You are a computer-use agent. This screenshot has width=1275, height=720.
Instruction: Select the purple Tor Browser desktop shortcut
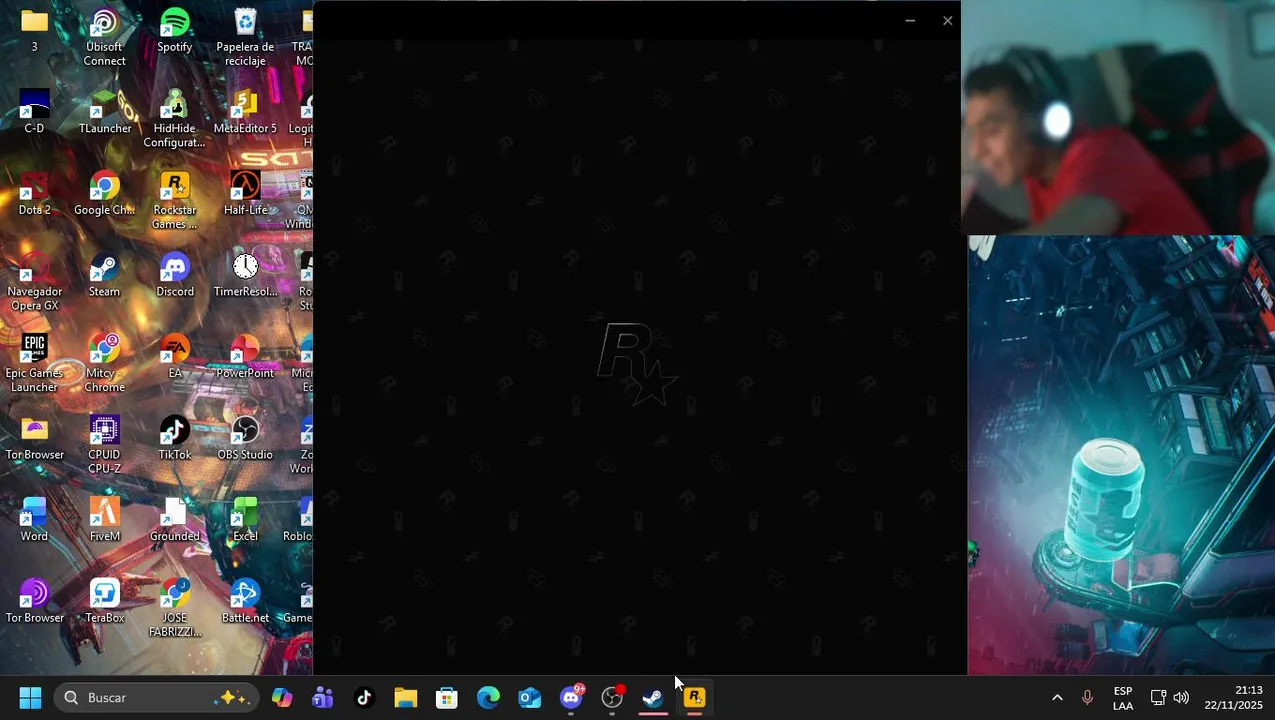[x=34, y=601]
